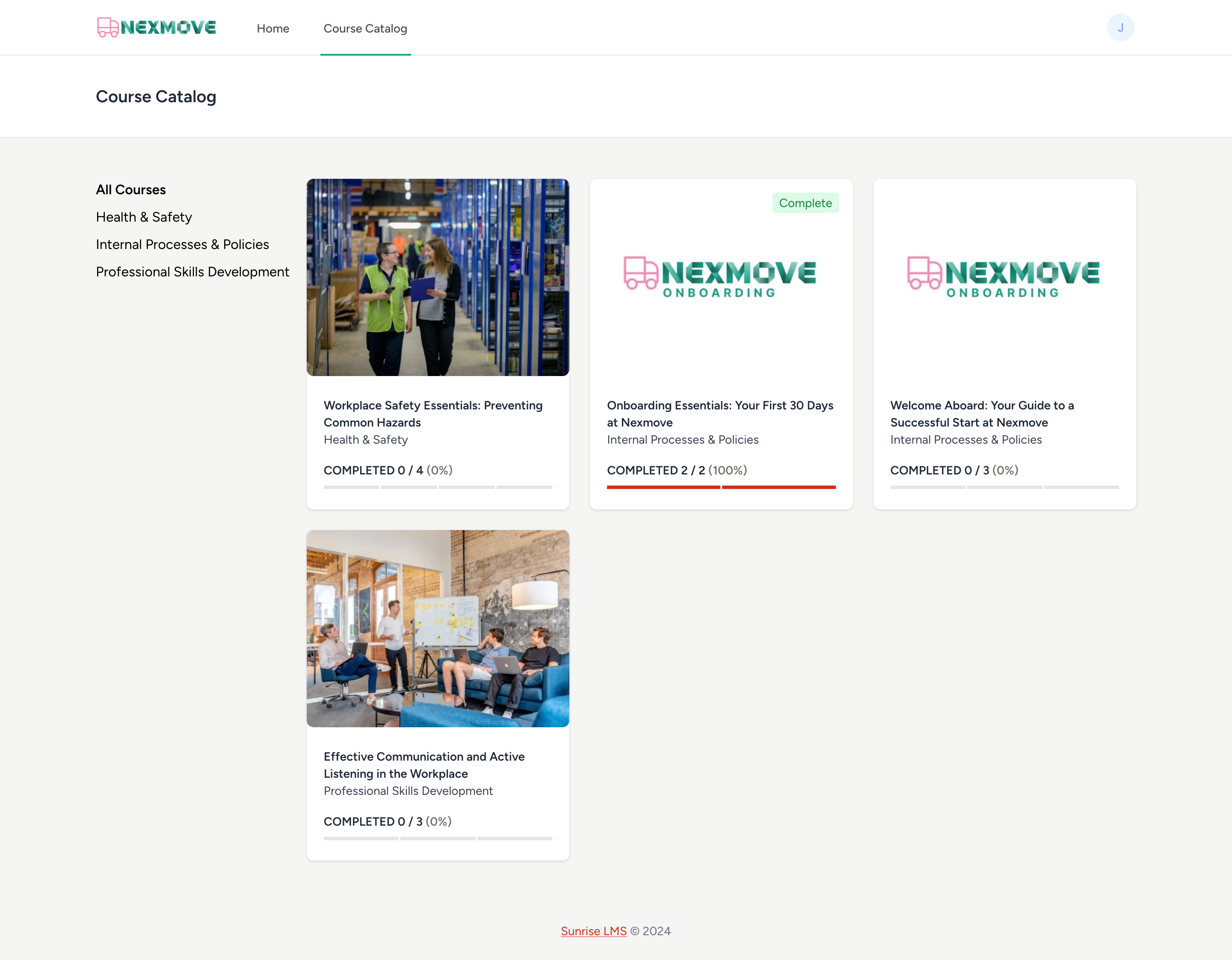The width and height of the screenshot is (1232, 960).
Task: Click the truck/van icon in logo
Action: (x=107, y=28)
